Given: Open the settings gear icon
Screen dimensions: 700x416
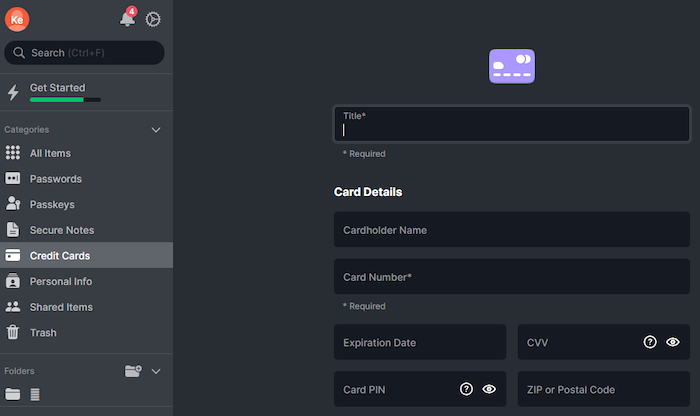Looking at the screenshot, I should [x=153, y=19].
